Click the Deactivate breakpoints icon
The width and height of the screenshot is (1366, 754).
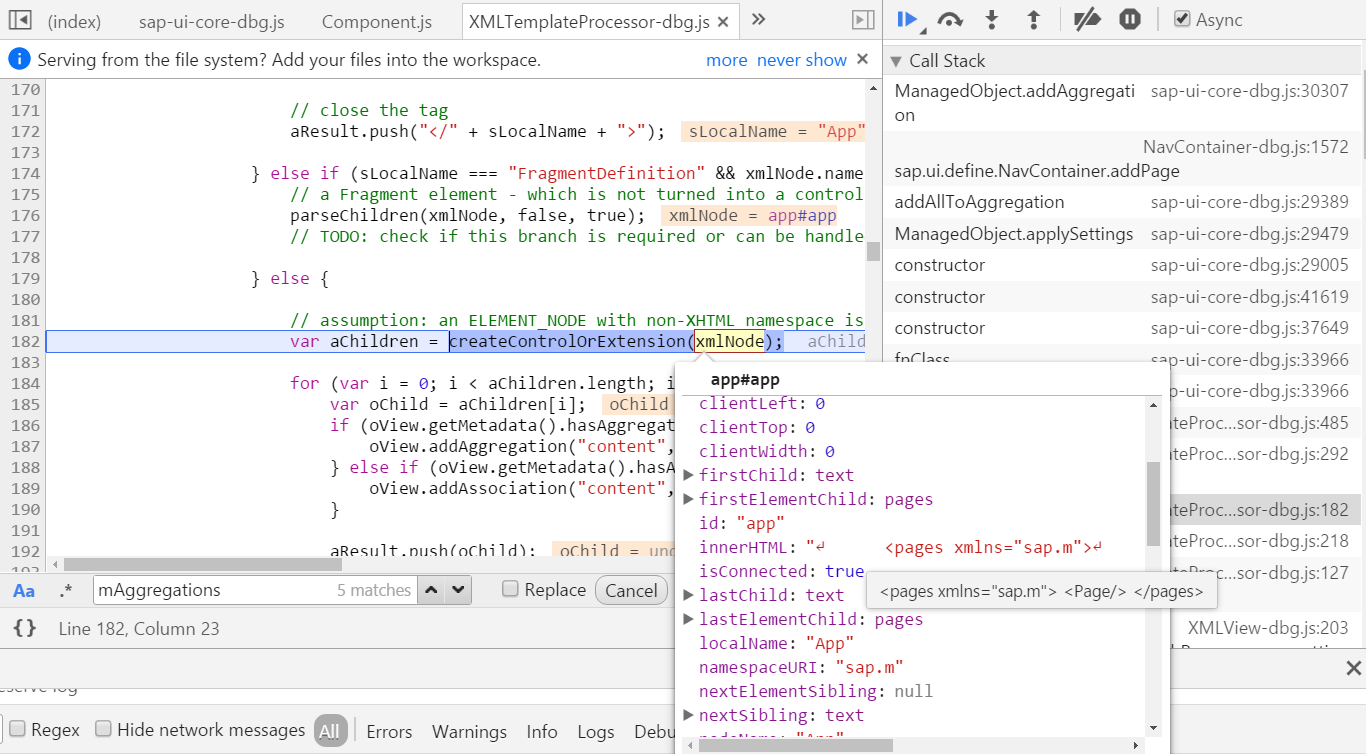1087,20
